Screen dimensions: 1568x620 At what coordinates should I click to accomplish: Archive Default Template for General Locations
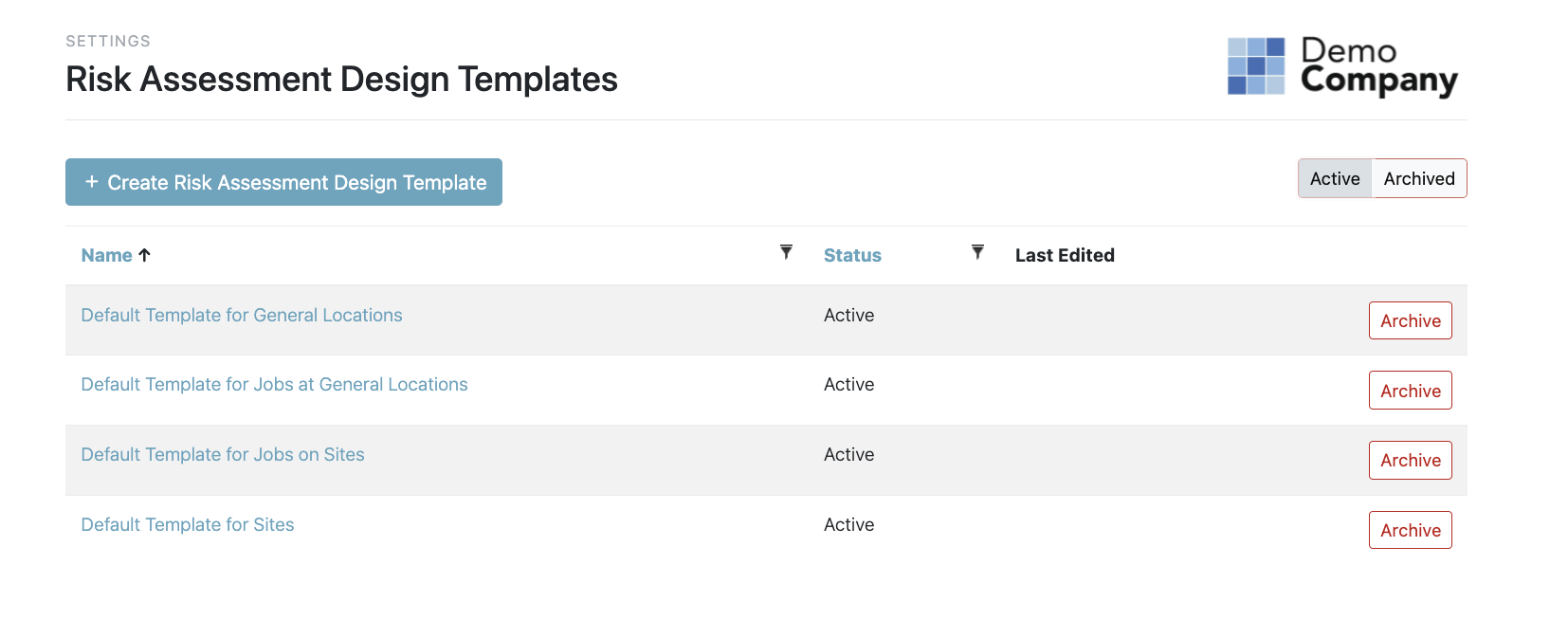point(1410,320)
